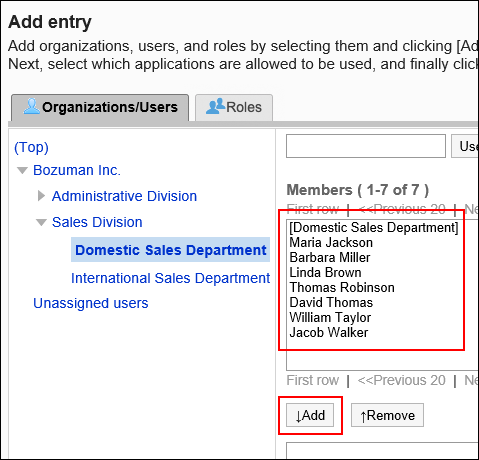
Task: Select Bozuman Inc. organization
Action: point(77,170)
